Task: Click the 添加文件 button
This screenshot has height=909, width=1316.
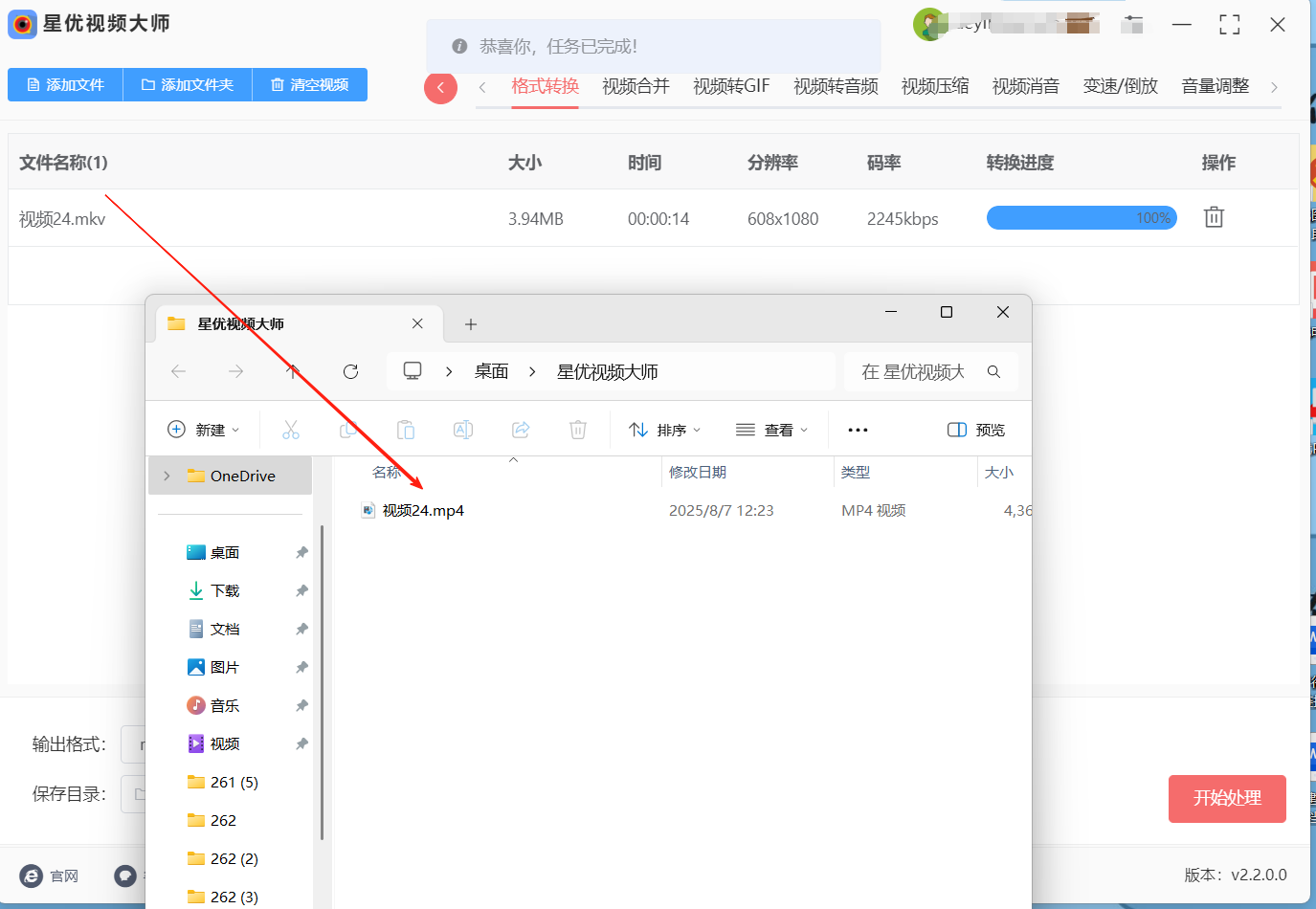Action: [65, 85]
